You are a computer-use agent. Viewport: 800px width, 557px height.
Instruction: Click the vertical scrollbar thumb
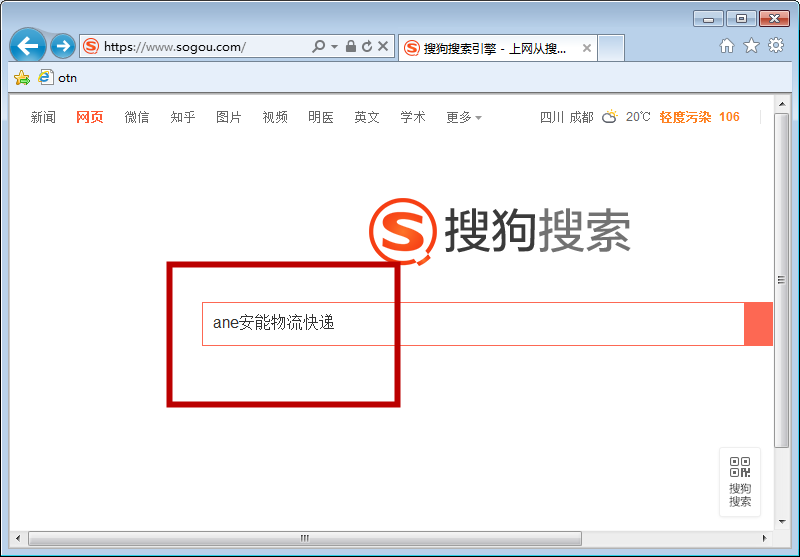point(782,280)
